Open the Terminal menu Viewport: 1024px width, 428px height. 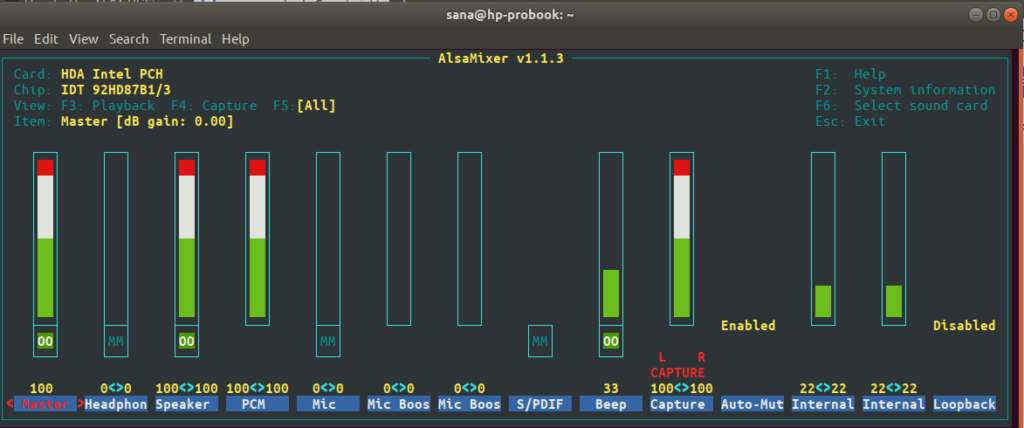[185, 39]
